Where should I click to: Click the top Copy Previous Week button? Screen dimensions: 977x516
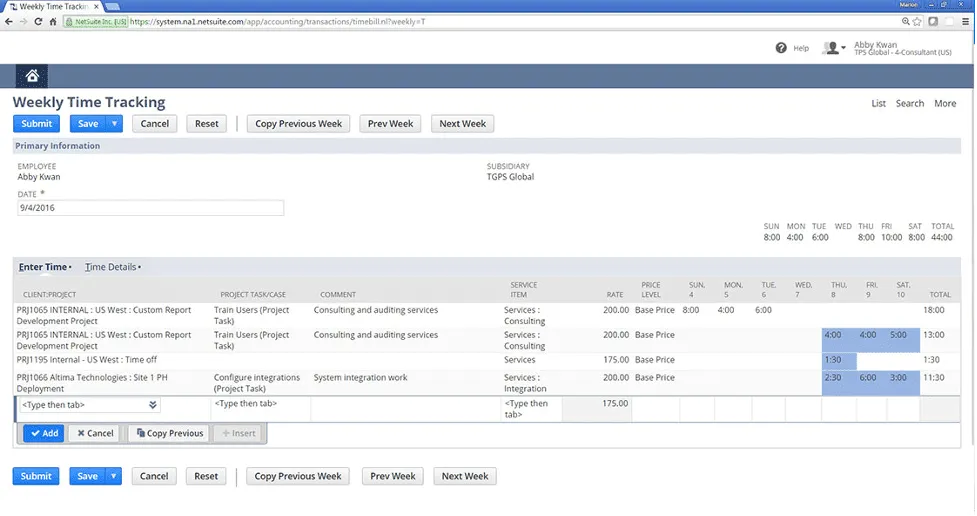pyautogui.click(x=298, y=124)
